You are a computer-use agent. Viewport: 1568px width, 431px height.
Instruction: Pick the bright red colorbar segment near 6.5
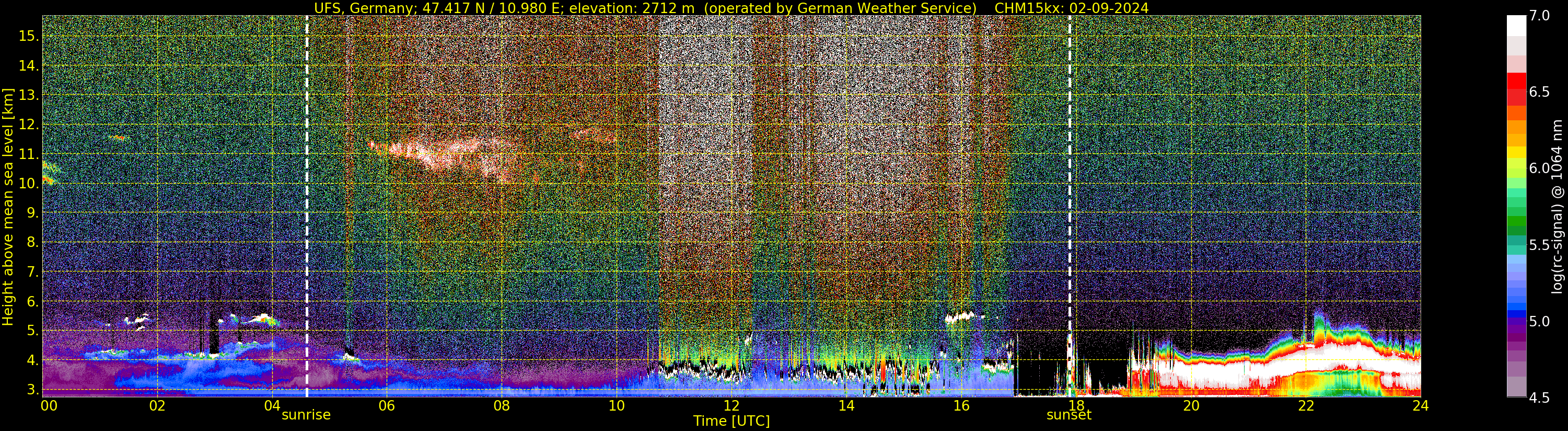[1516, 81]
